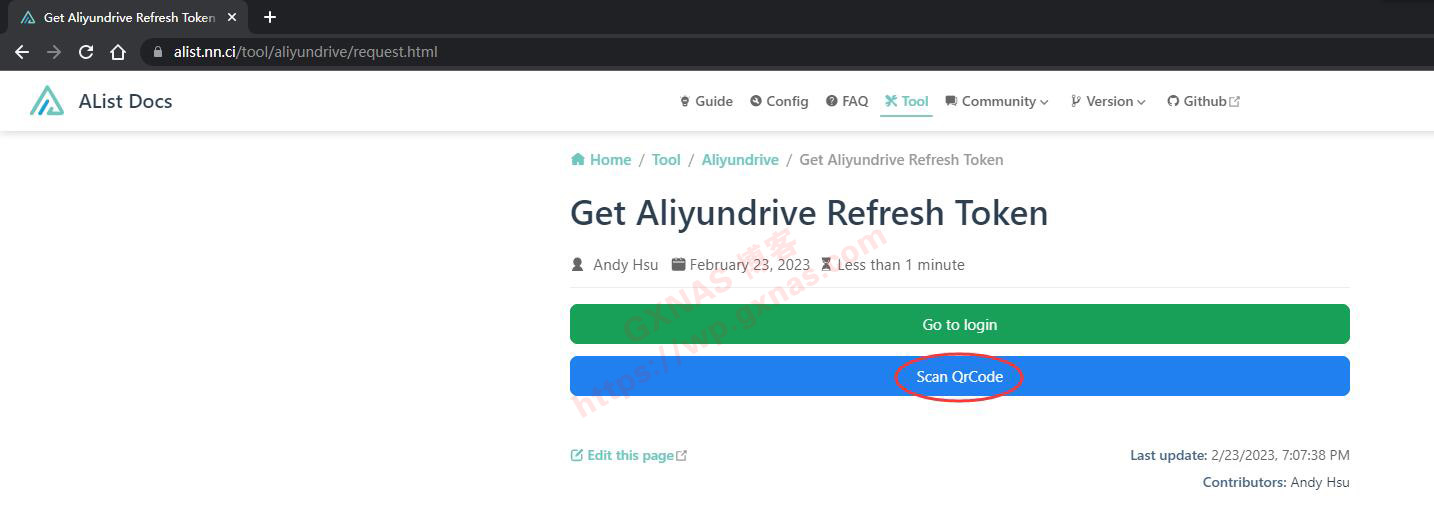The height and width of the screenshot is (521, 1434).
Task: Click the Last update timestamp text
Action: tap(1240, 455)
